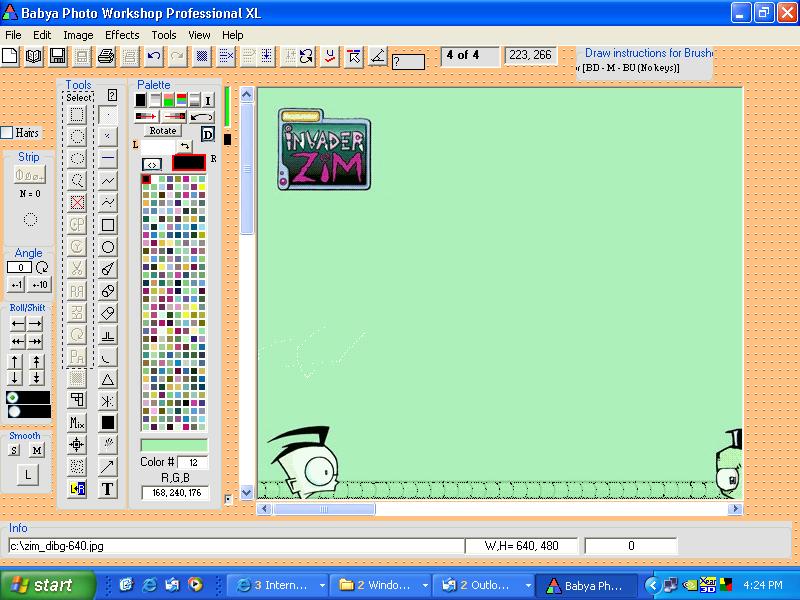Click the angle +-1 button
This screenshot has height=600, width=800.
pyautogui.click(x=16, y=285)
